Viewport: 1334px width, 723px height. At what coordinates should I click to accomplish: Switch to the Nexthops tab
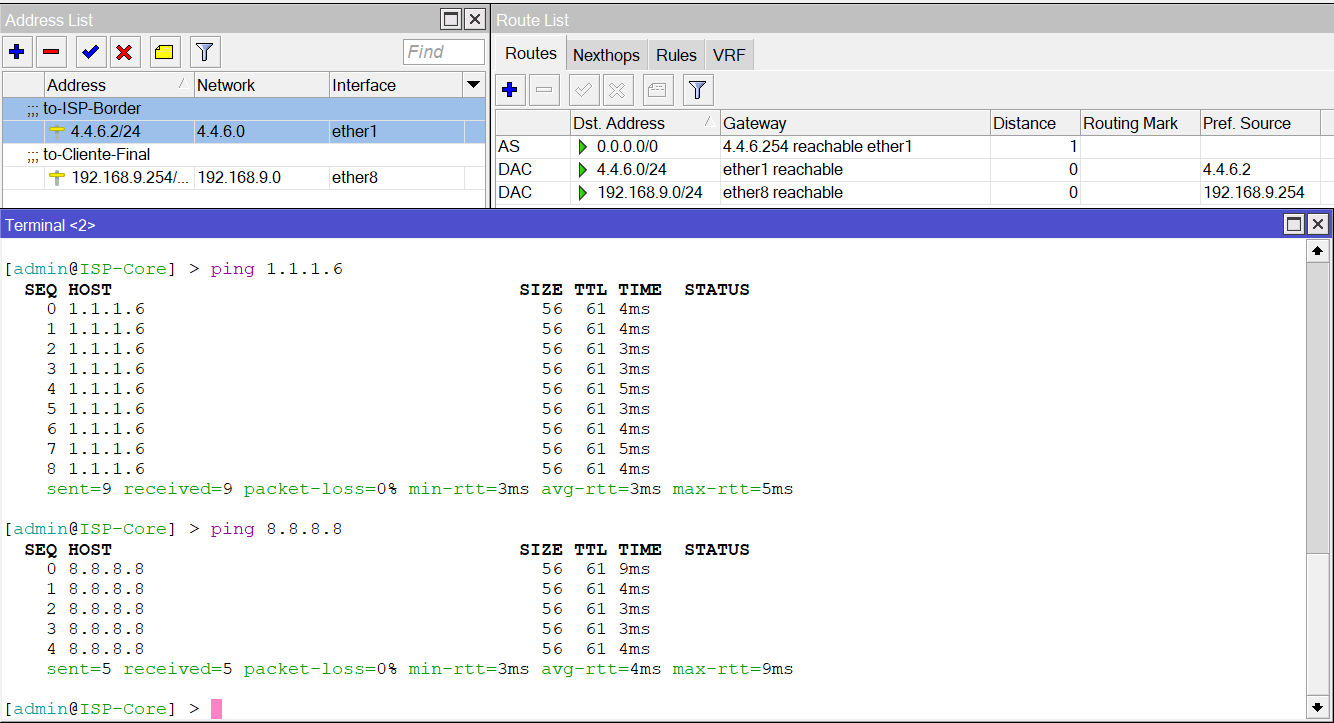606,54
